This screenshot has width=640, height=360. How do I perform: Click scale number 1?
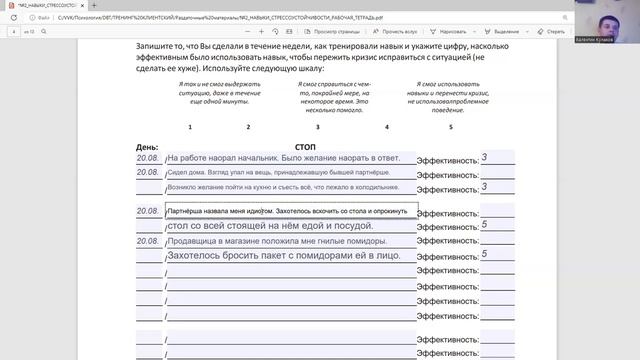(x=190, y=127)
